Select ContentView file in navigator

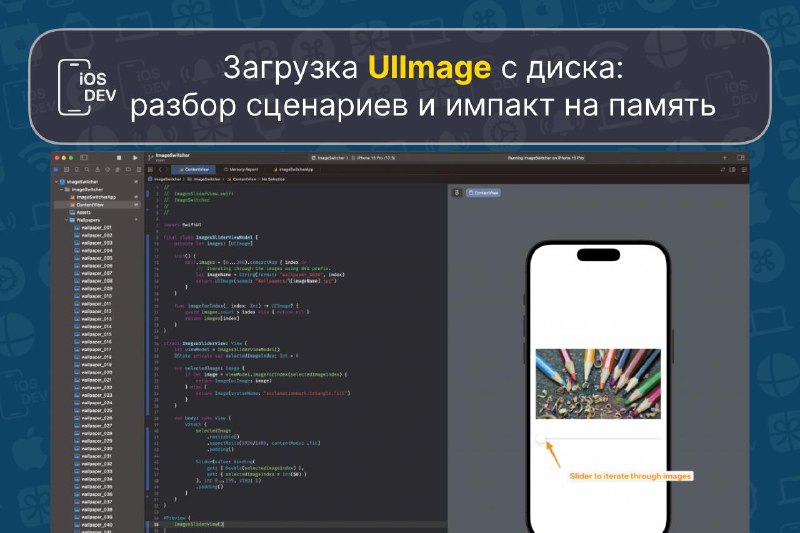[x=97, y=205]
